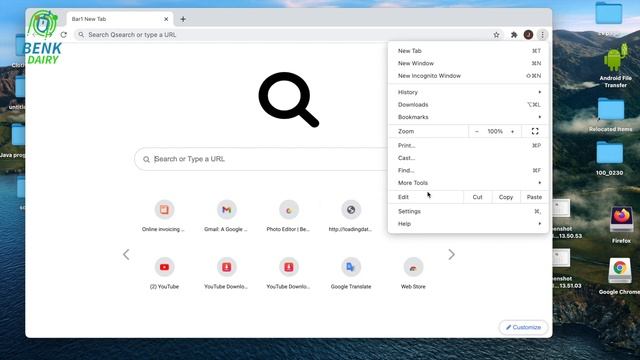Open a new tab with plus button

click(x=183, y=19)
